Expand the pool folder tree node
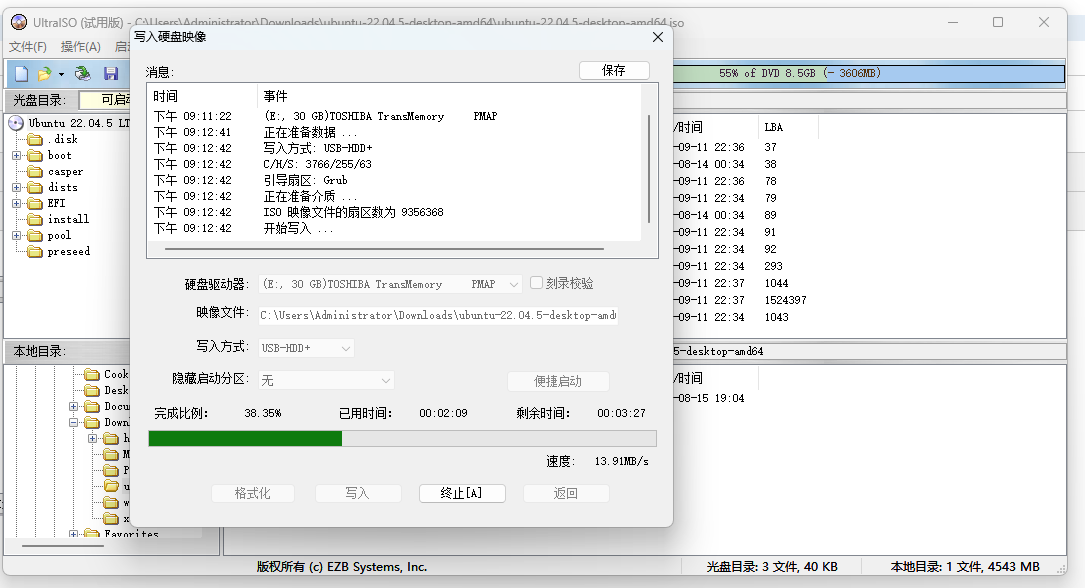Viewport: 1085px width, 588px height. tap(17, 235)
